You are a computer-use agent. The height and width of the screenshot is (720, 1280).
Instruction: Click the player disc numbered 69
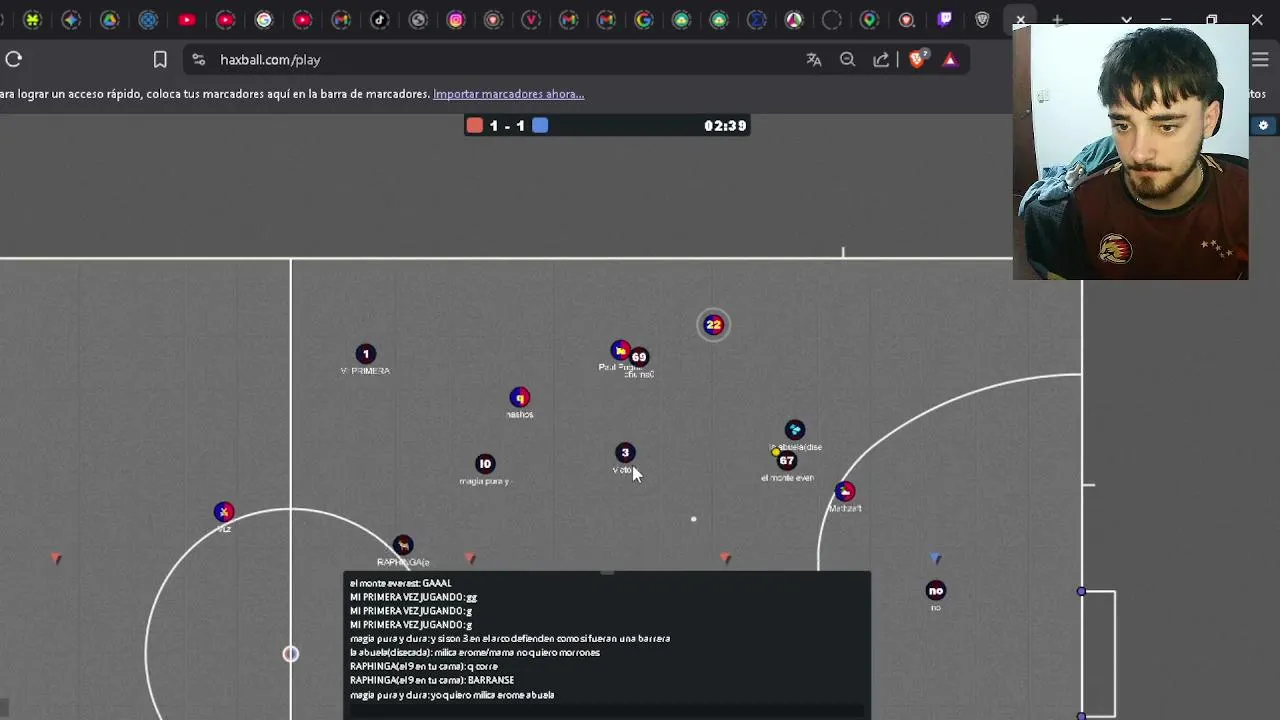click(639, 357)
